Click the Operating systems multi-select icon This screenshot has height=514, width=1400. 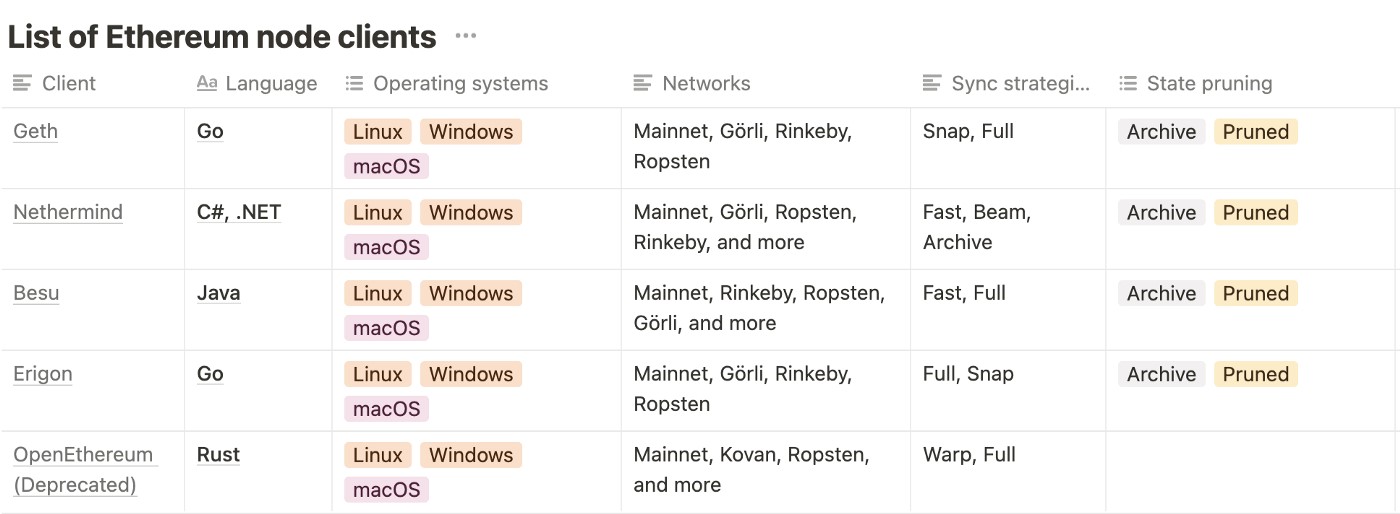[x=353, y=84]
